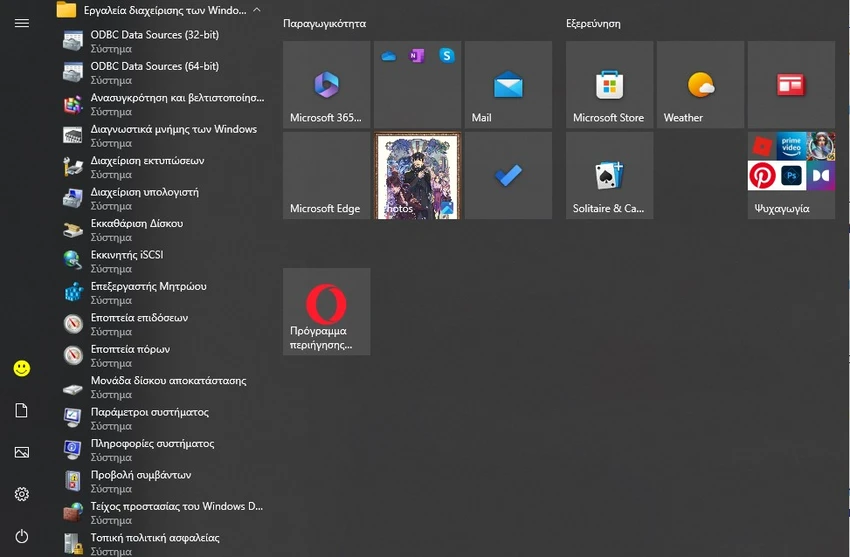Viewport: 850px width, 557px height.
Task: Open Settings gear icon in sidebar
Action: tap(22, 494)
